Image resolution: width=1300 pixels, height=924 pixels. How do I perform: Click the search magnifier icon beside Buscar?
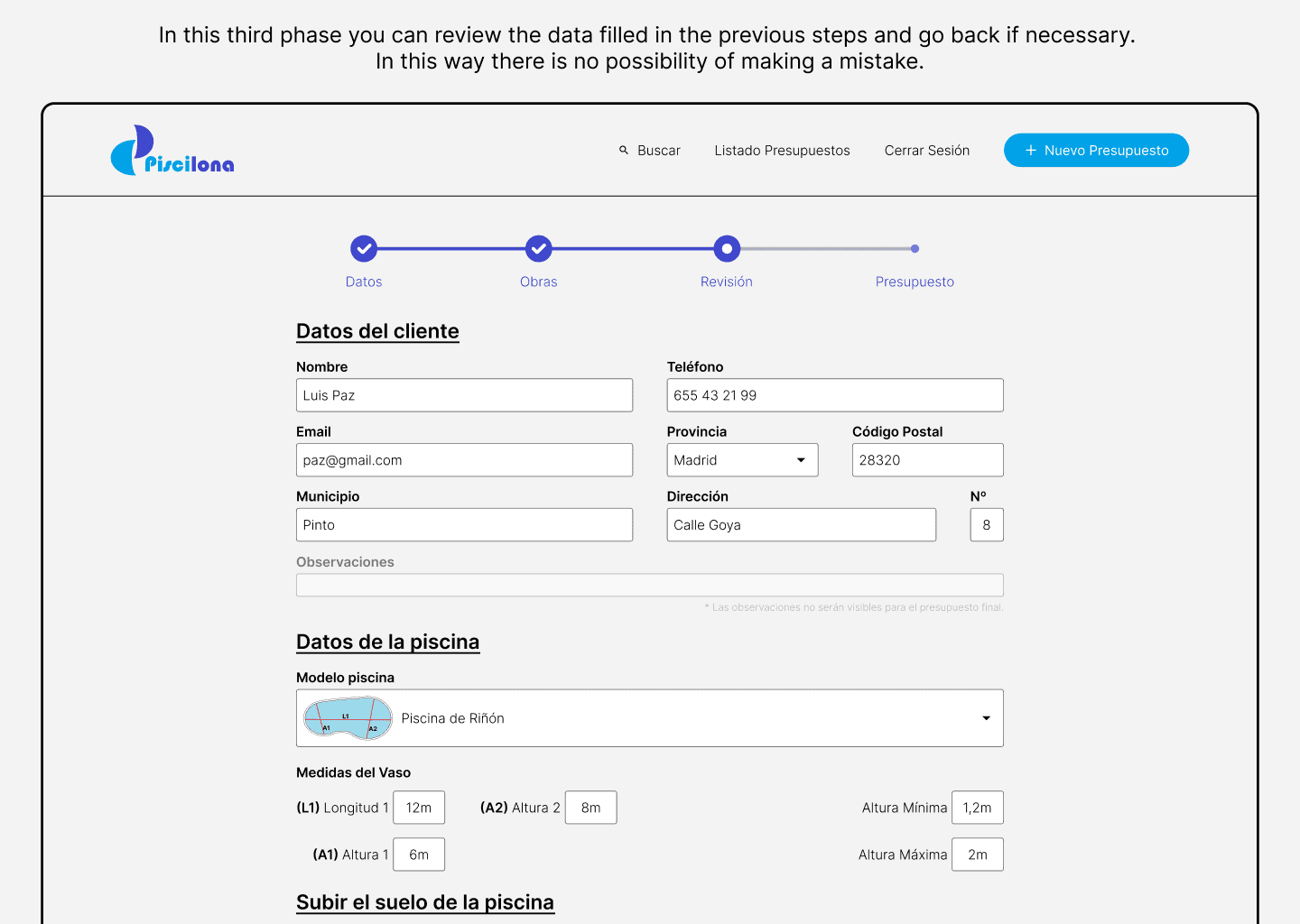point(624,150)
